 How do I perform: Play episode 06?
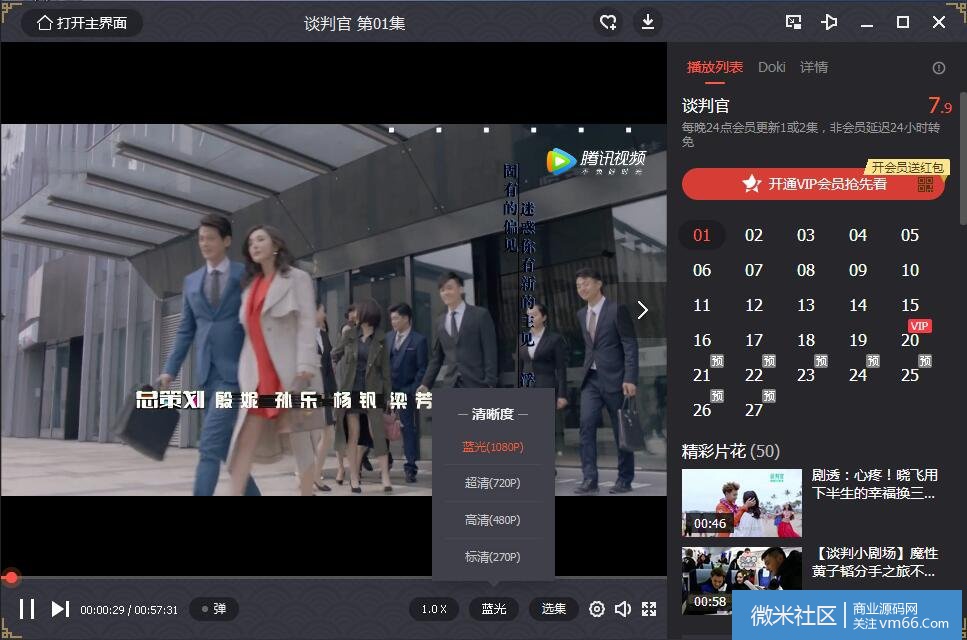pos(702,271)
